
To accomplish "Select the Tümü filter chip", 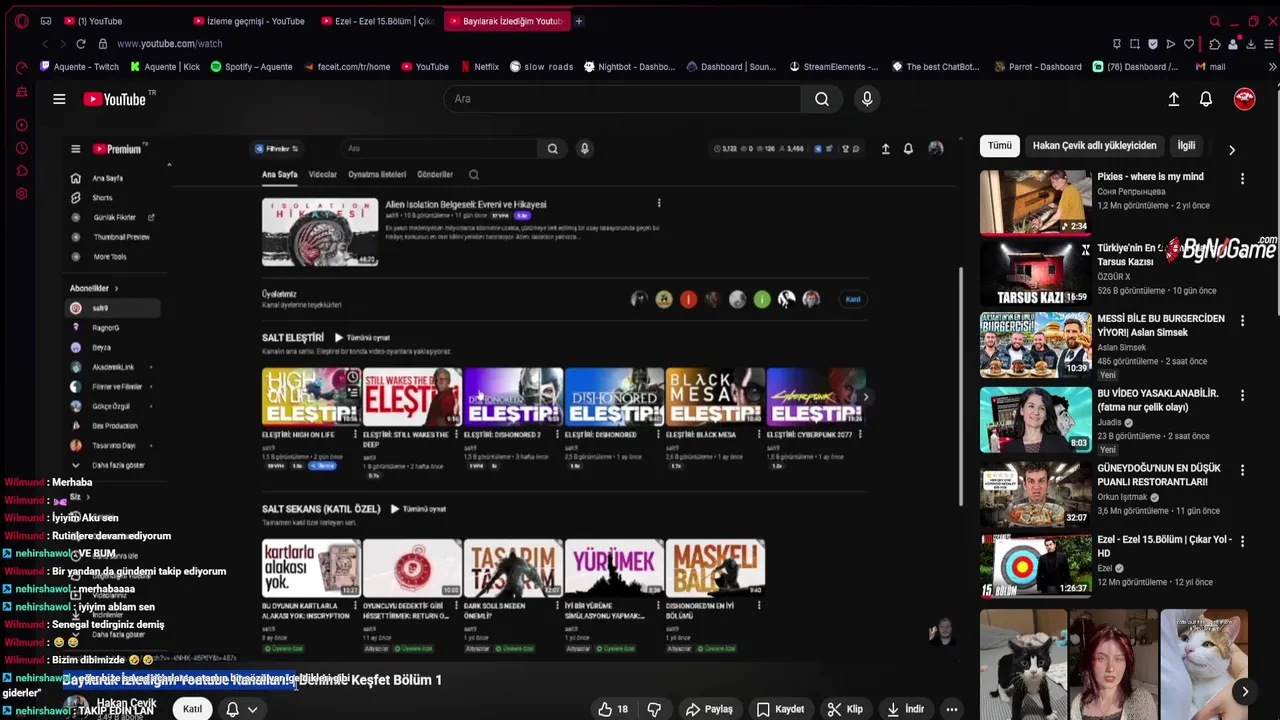I will pos(1000,146).
